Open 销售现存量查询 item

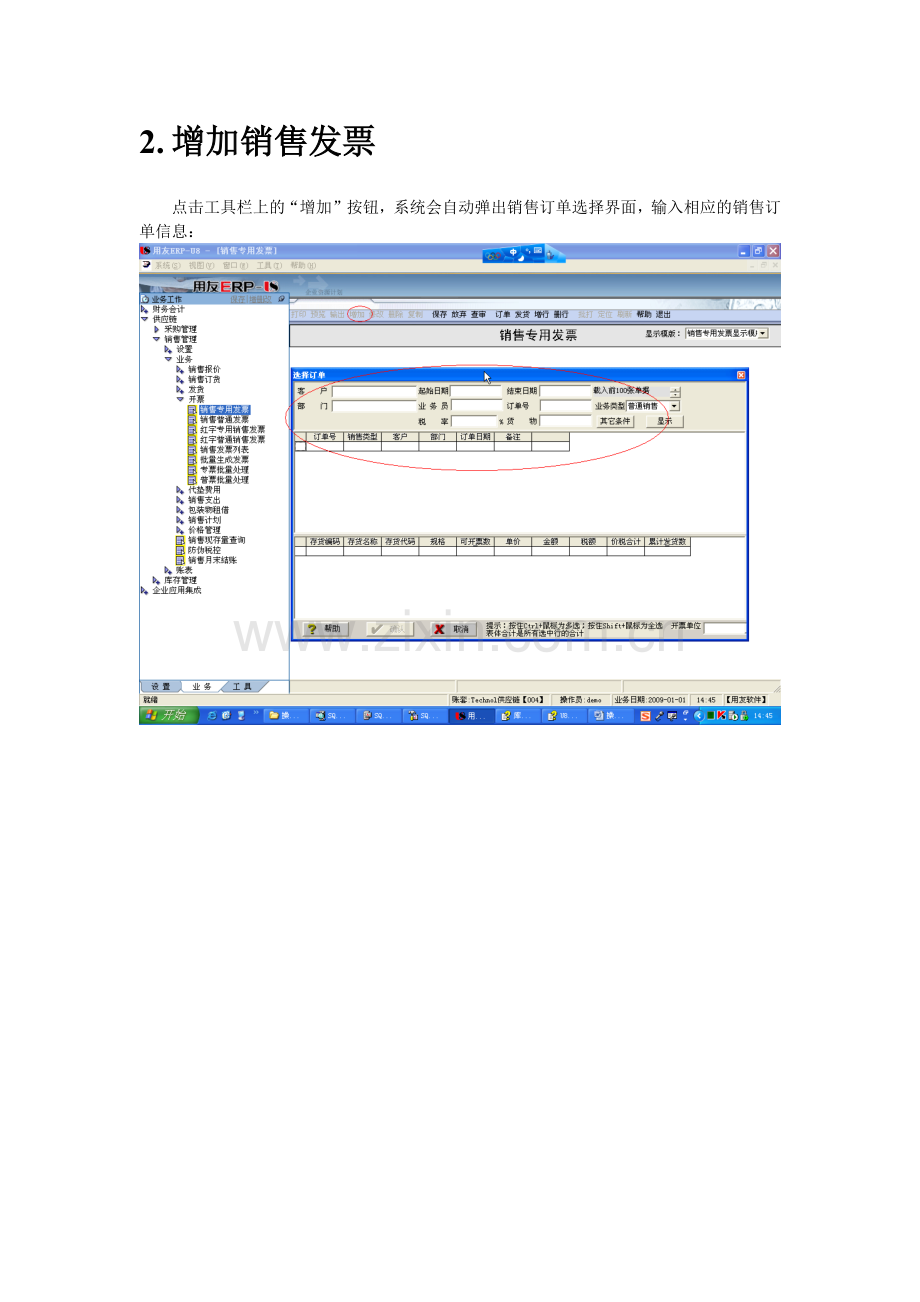(216, 540)
